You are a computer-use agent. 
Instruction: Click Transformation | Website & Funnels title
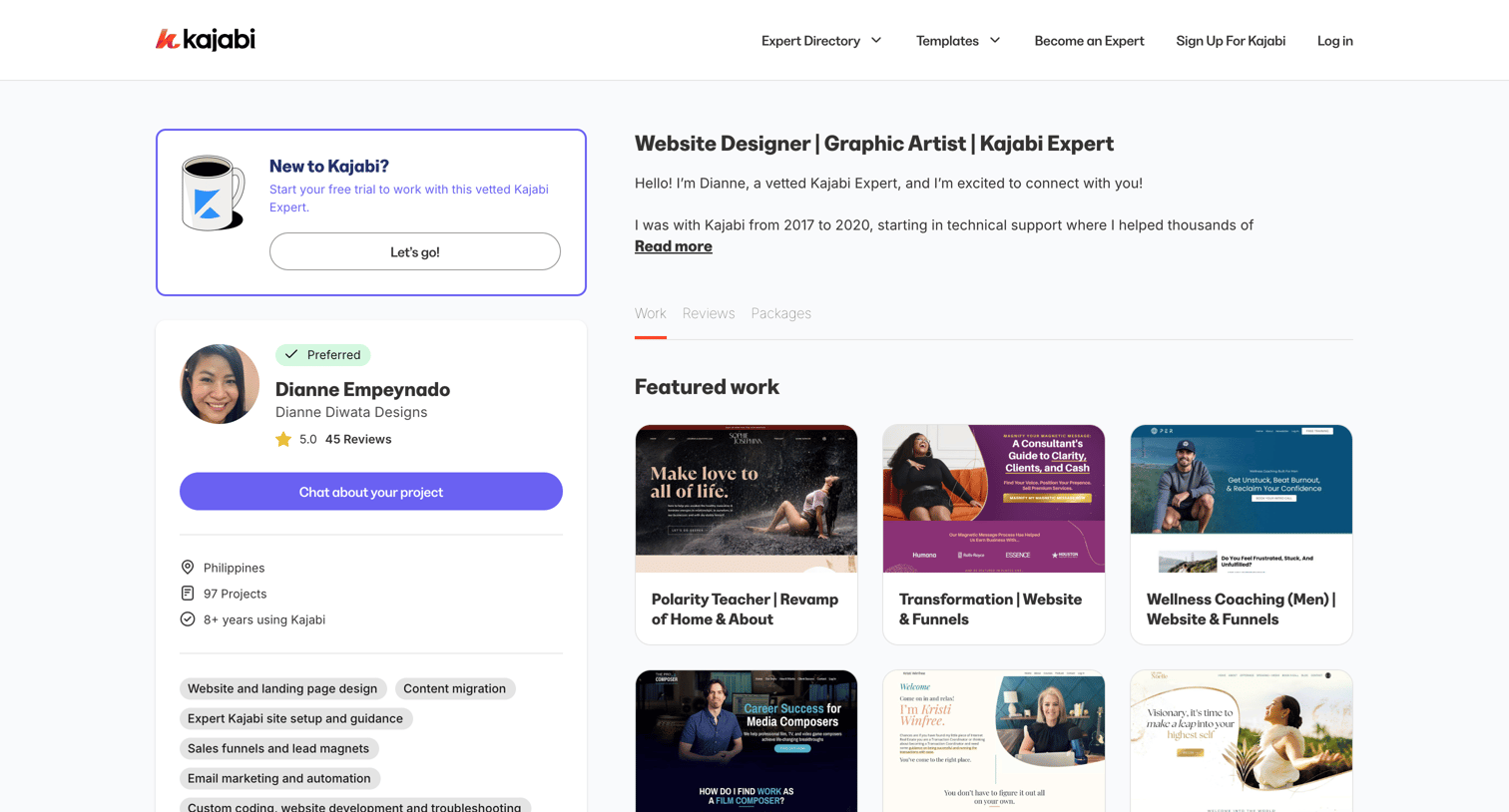tap(991, 609)
